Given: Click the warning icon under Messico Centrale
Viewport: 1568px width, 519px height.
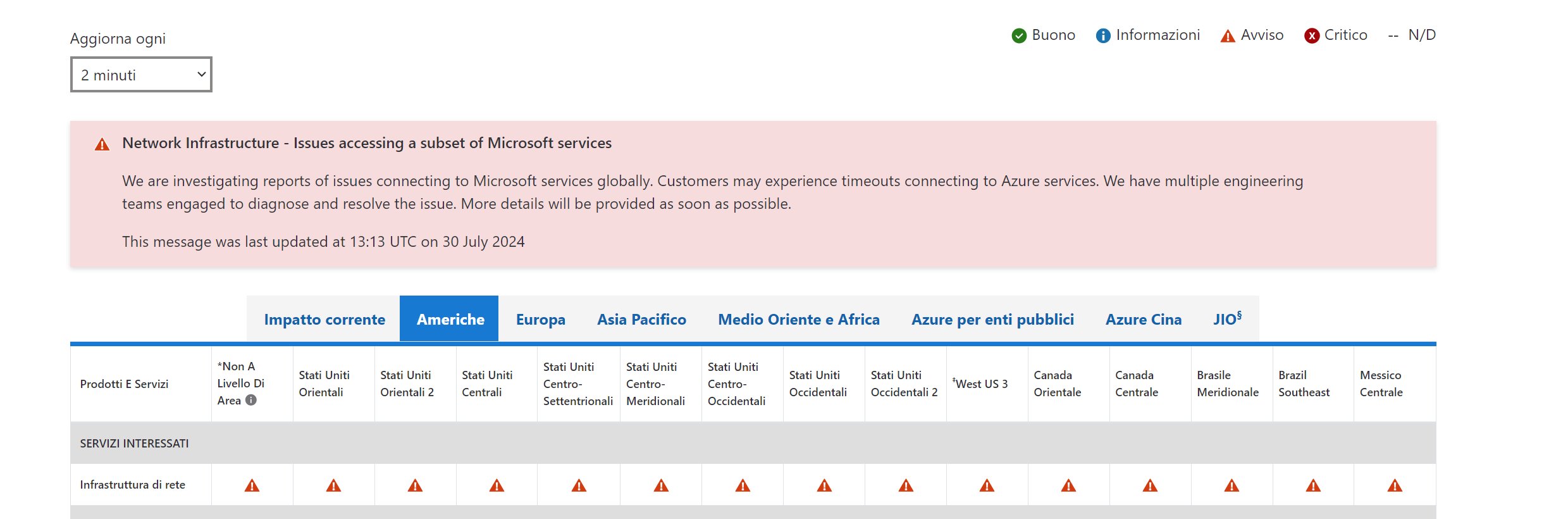Looking at the screenshot, I should (1395, 485).
